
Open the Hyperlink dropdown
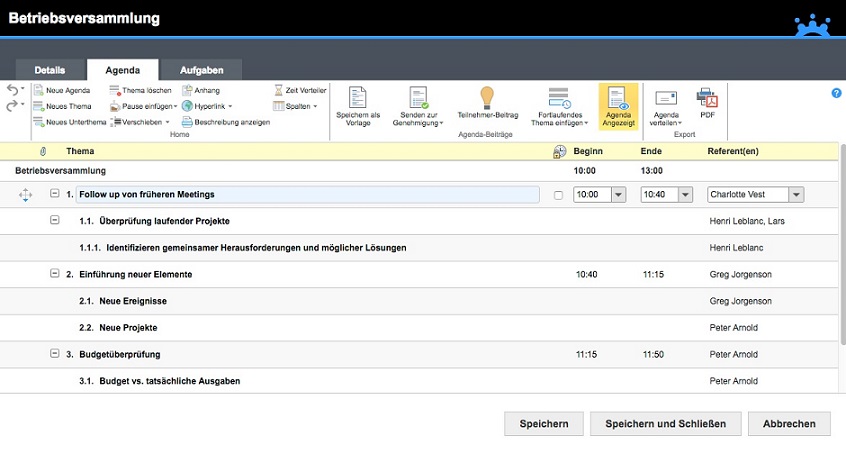coord(207,106)
